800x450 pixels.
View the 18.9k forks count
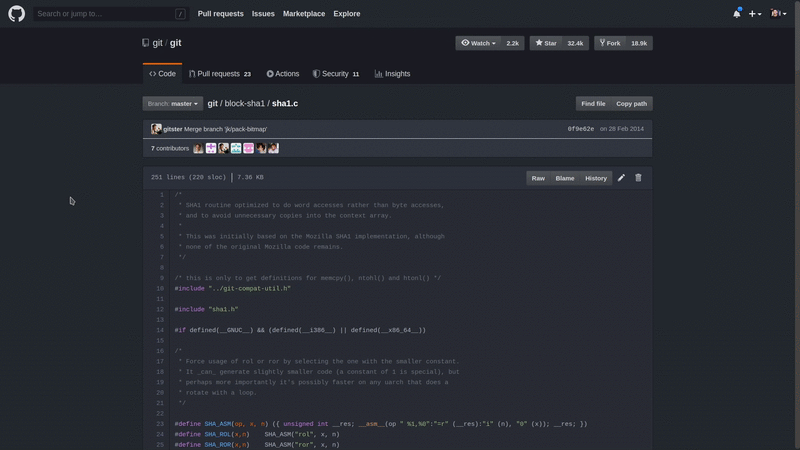point(639,43)
